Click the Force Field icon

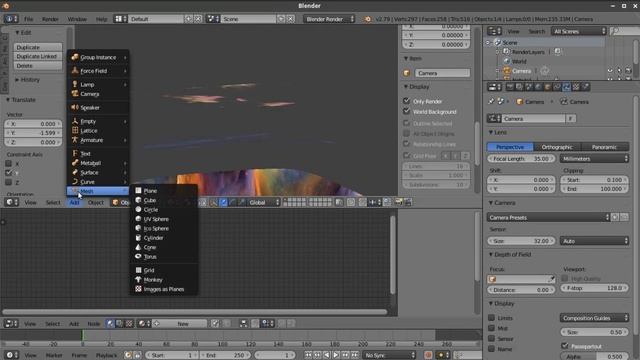(x=75, y=70)
